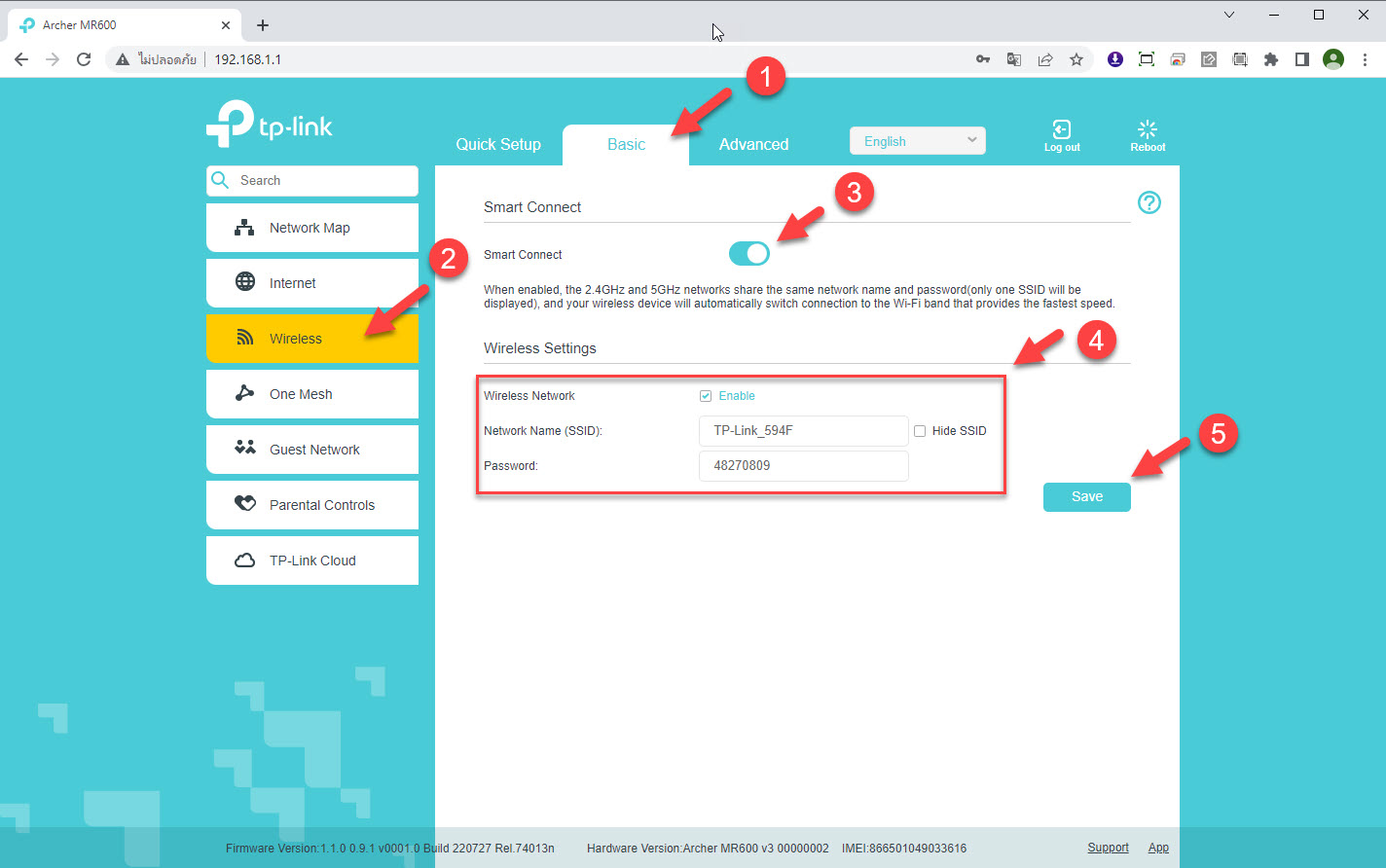
Task: Open Guest Network in the sidebar
Action: (x=312, y=450)
